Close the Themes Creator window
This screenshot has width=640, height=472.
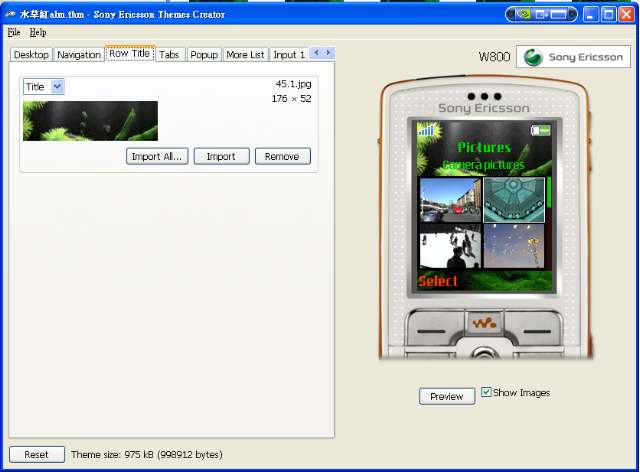627,15
